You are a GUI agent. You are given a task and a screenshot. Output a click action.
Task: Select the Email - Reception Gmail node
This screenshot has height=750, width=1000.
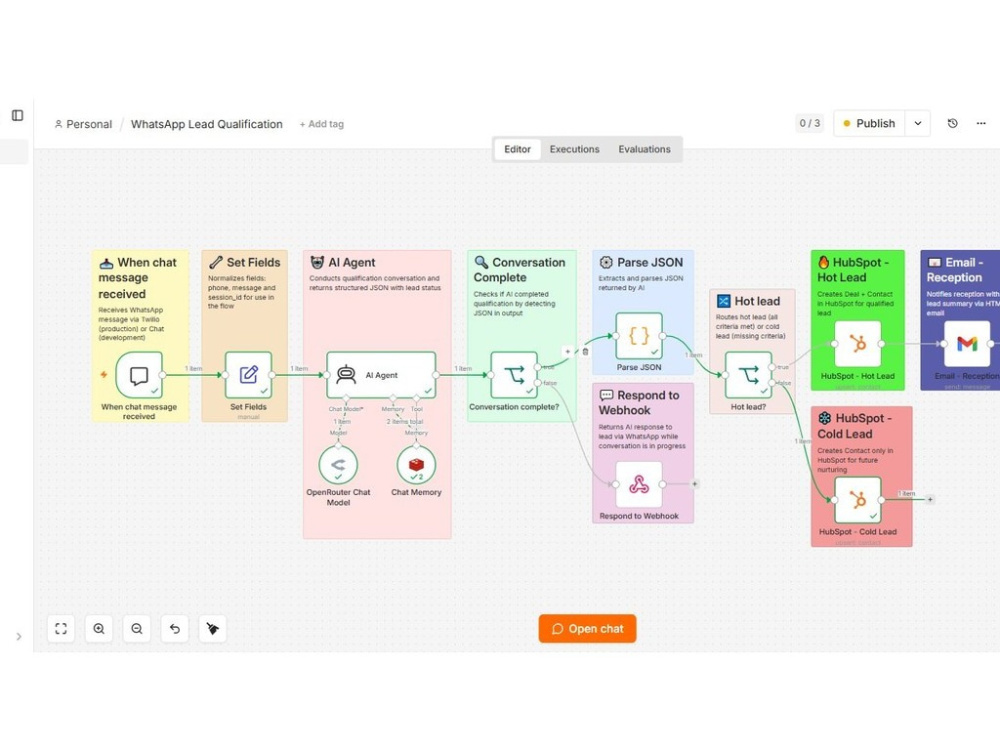click(x=967, y=344)
